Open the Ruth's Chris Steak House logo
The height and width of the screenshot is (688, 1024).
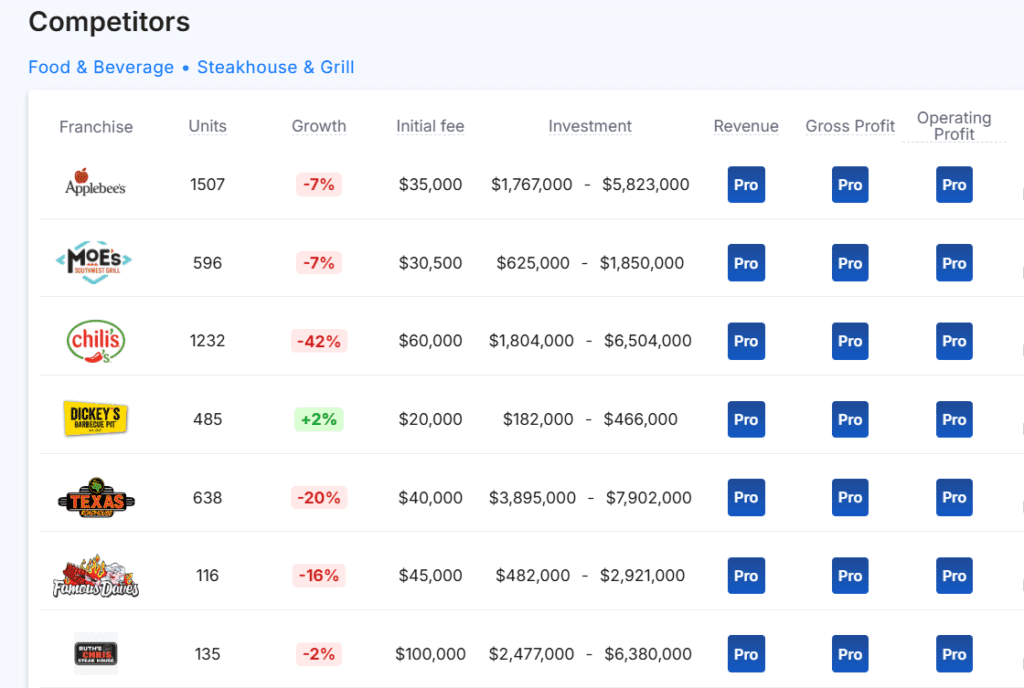(x=96, y=653)
